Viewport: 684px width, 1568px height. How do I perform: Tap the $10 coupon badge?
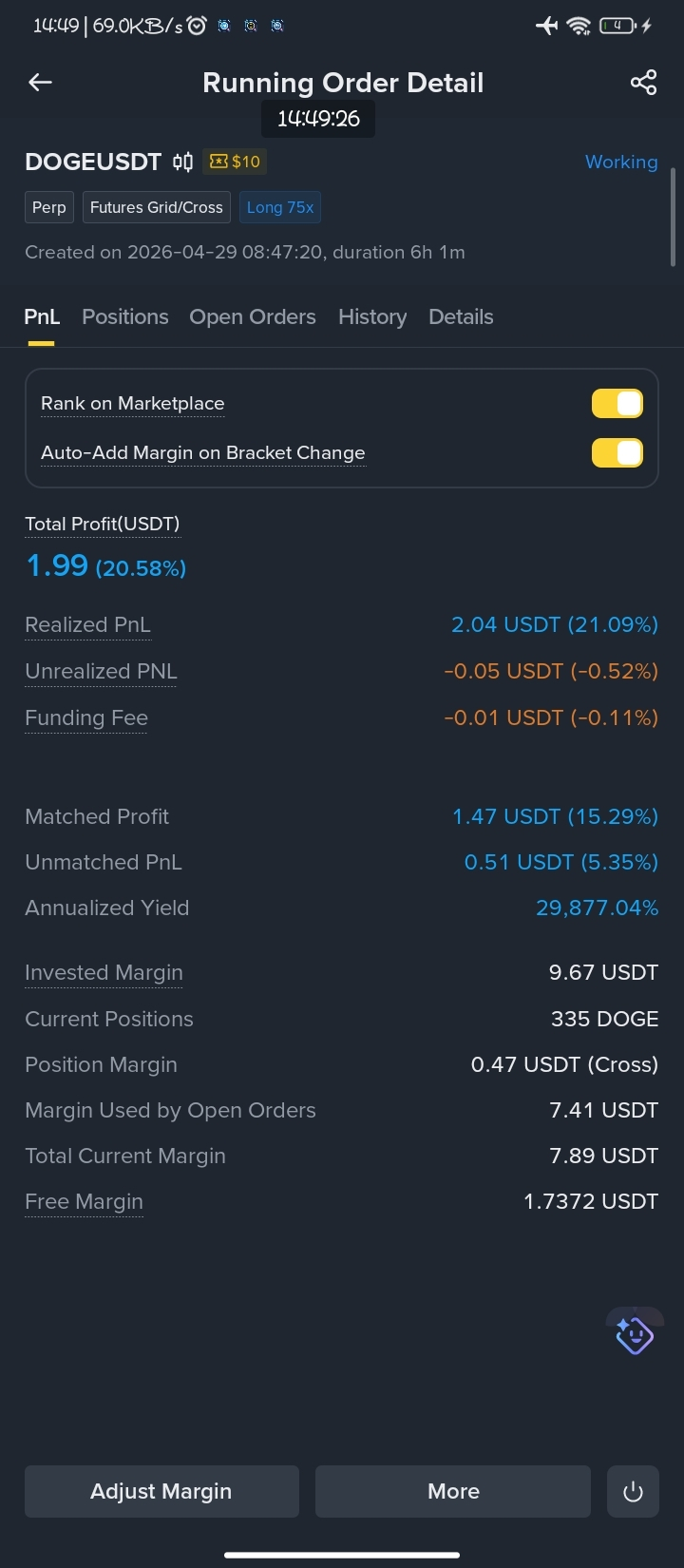point(235,162)
